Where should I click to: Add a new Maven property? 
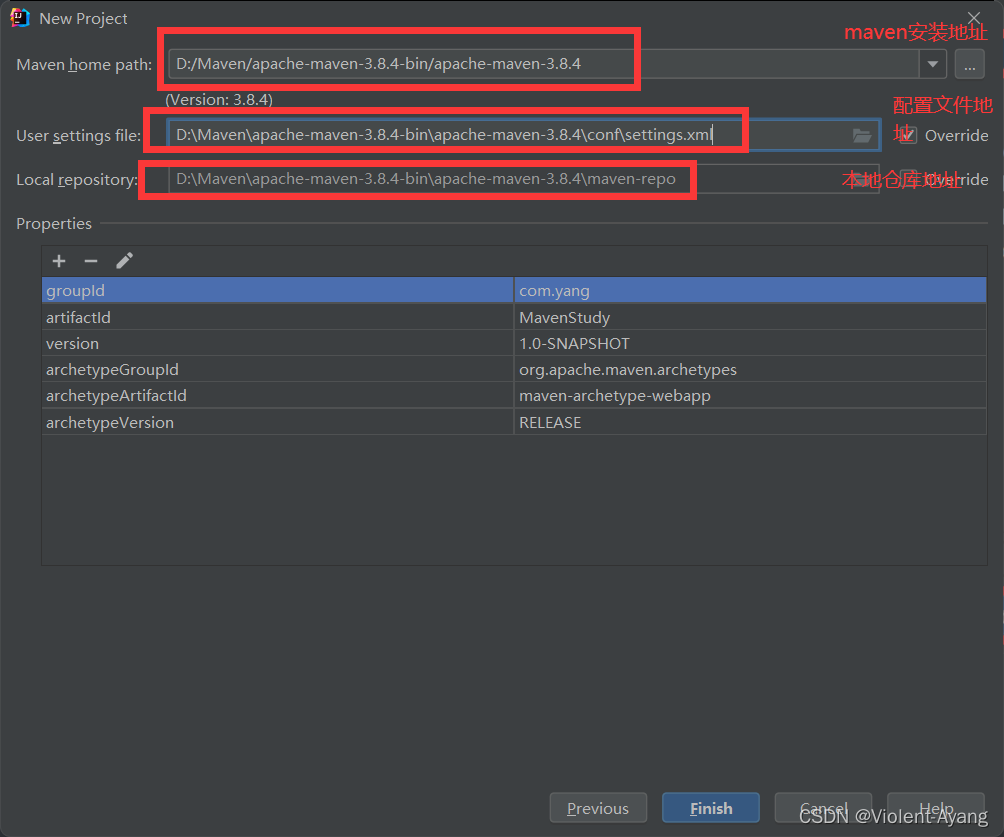coord(59,261)
